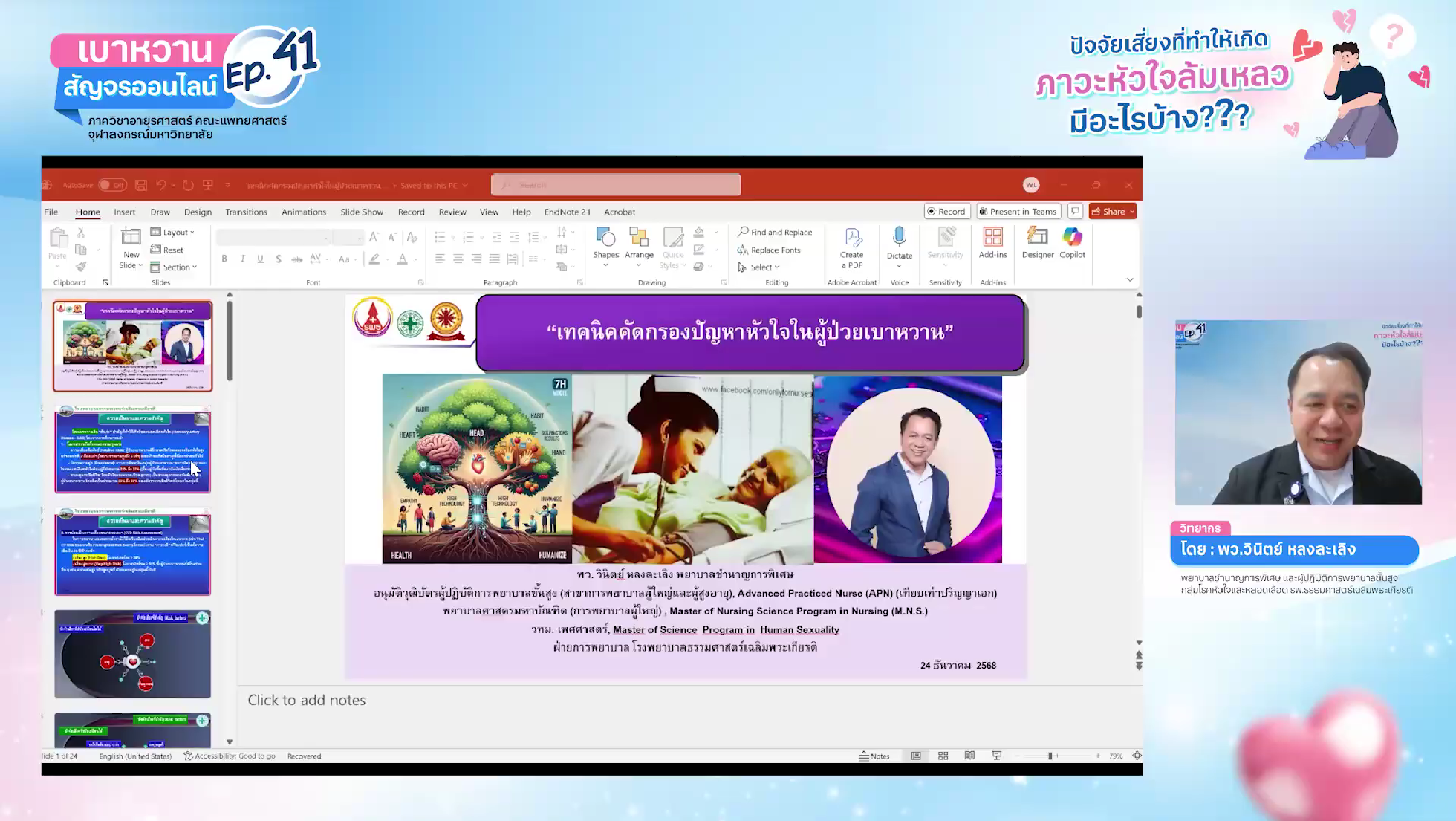
Task: Switch to the Slide Show tab
Action: (x=362, y=212)
